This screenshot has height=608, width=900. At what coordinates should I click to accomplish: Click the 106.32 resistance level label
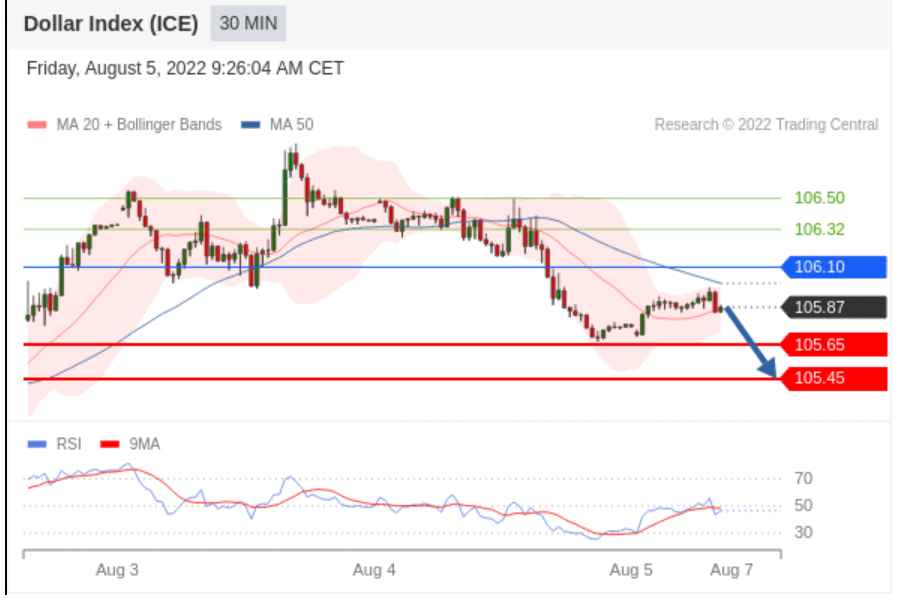(x=819, y=230)
